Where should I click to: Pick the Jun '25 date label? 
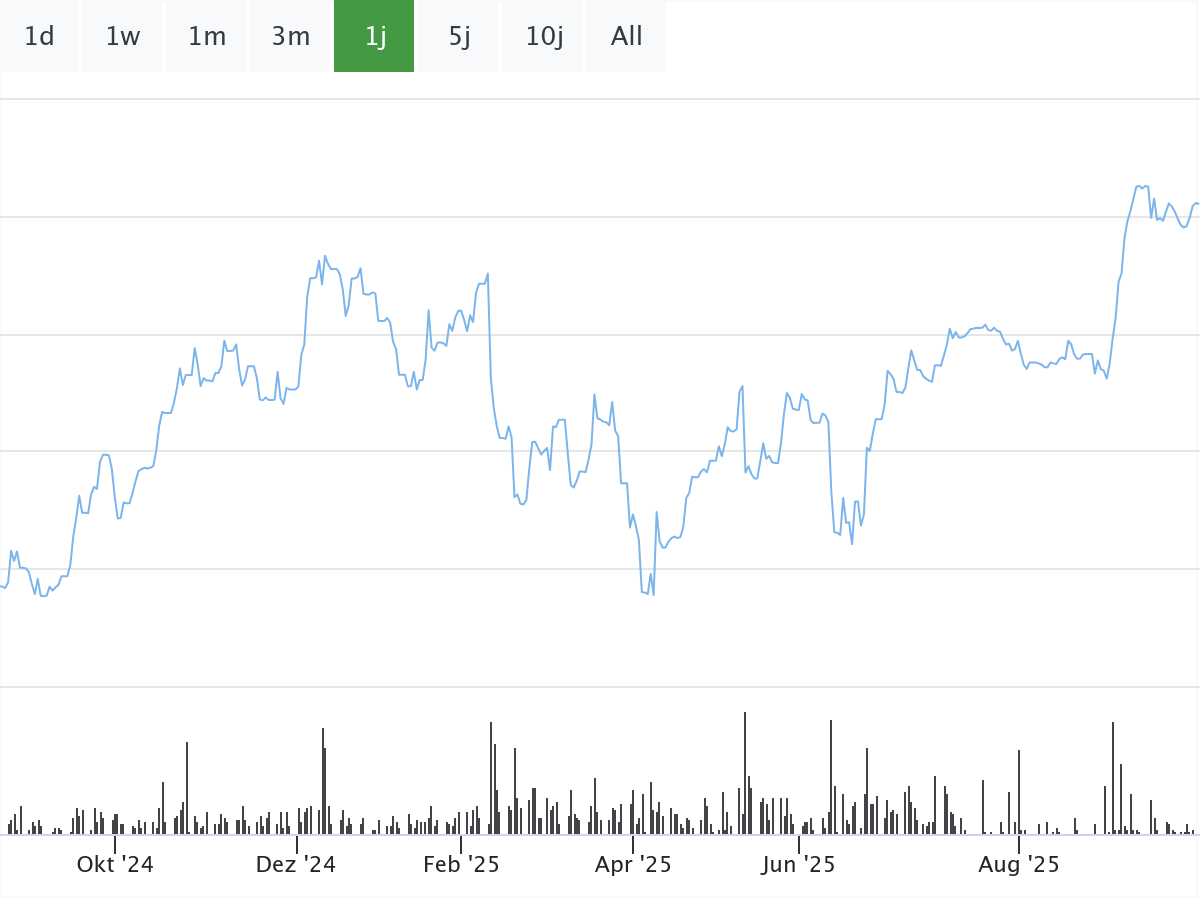coord(798,864)
